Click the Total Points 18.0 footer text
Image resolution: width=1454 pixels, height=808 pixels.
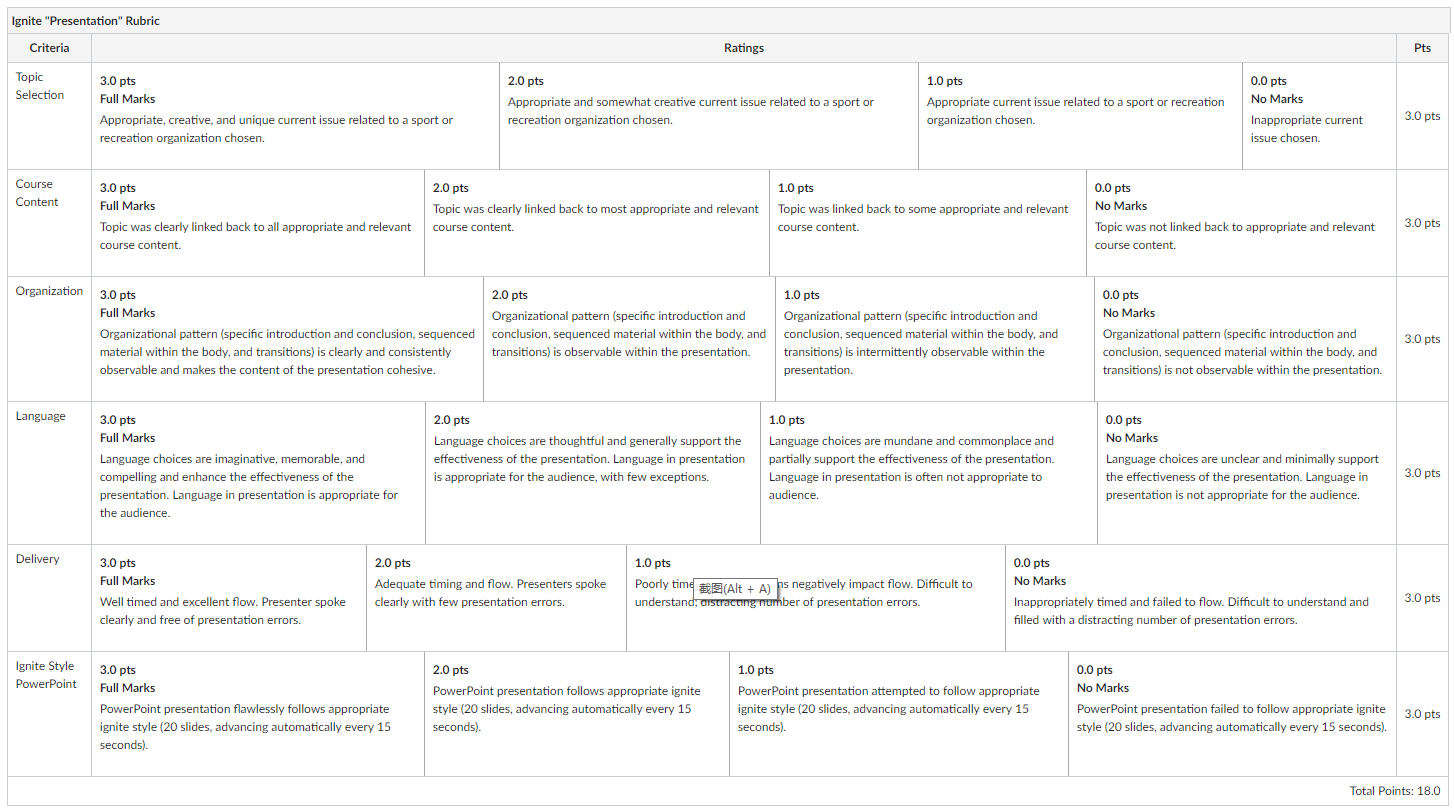click(x=1395, y=791)
